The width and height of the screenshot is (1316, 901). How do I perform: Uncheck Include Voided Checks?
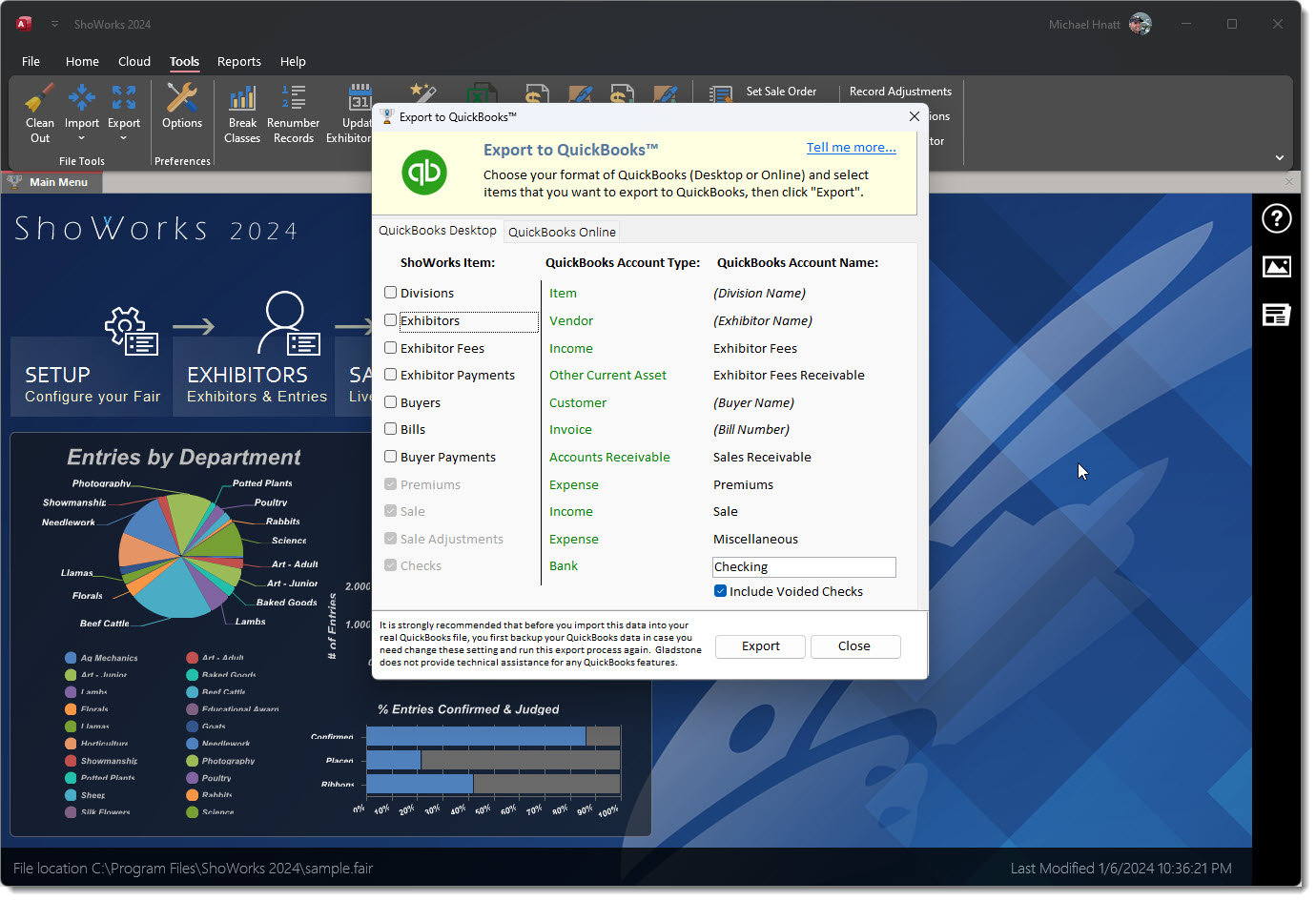pos(721,591)
